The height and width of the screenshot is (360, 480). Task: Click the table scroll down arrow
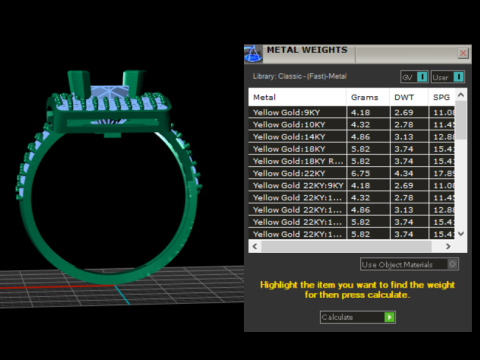(x=461, y=234)
